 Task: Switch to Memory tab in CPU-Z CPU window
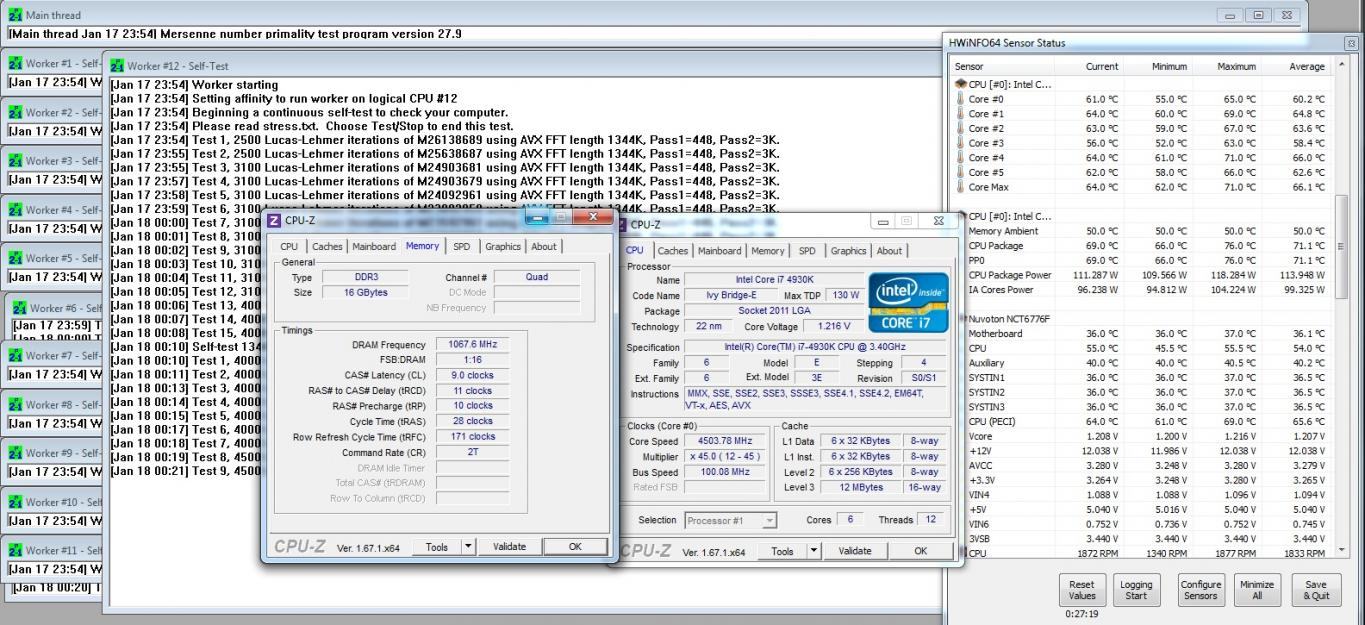click(x=768, y=251)
